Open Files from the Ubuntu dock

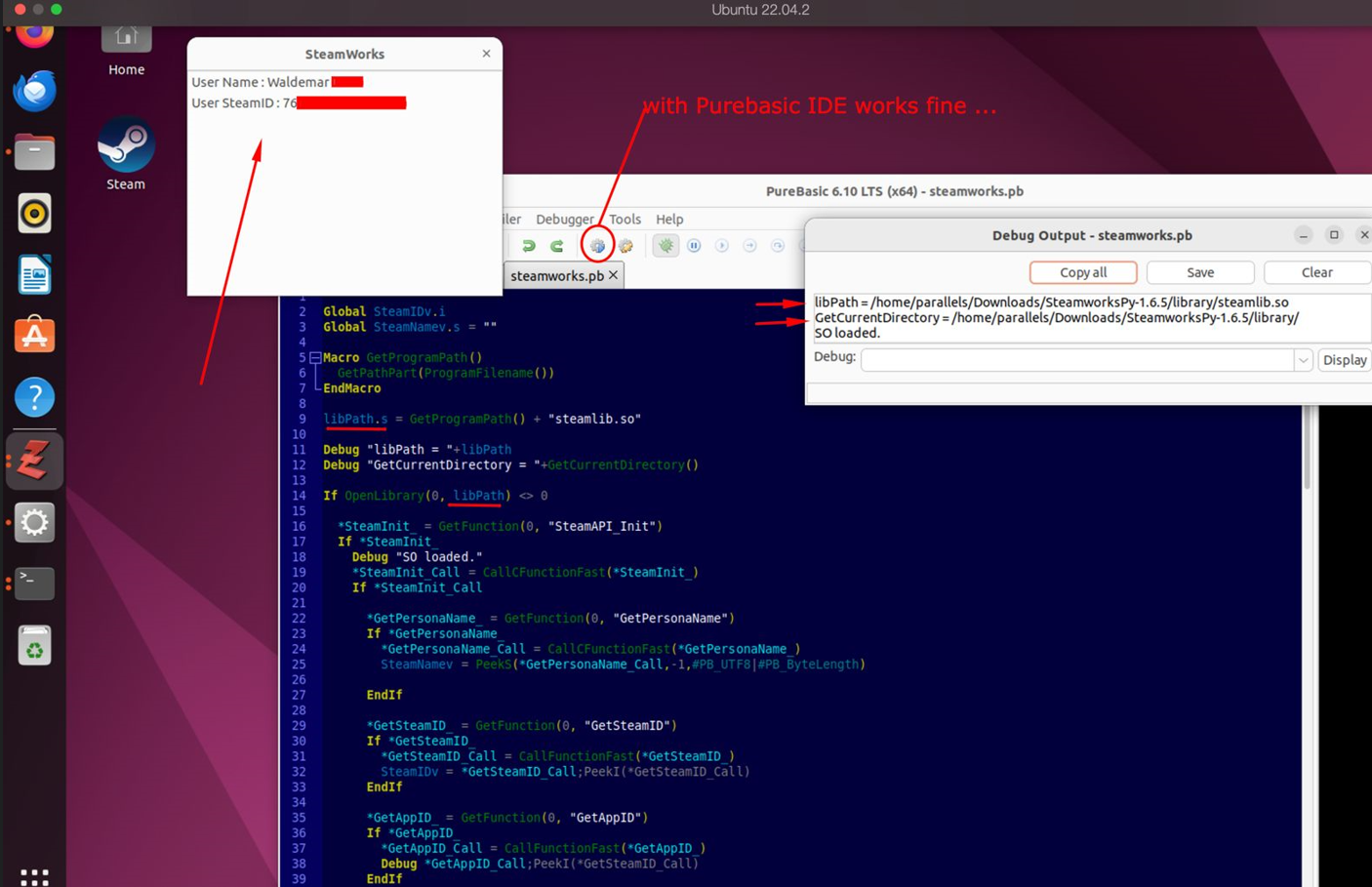[34, 152]
